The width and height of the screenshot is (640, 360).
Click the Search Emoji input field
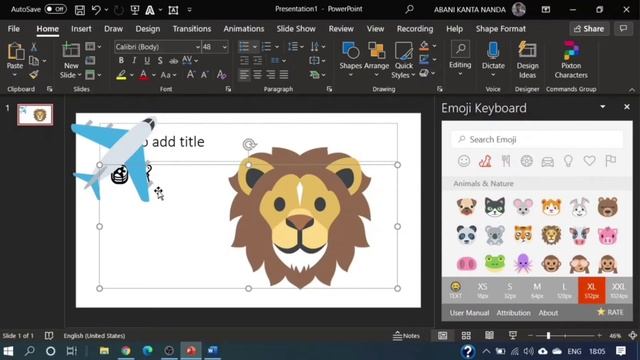[537, 140]
